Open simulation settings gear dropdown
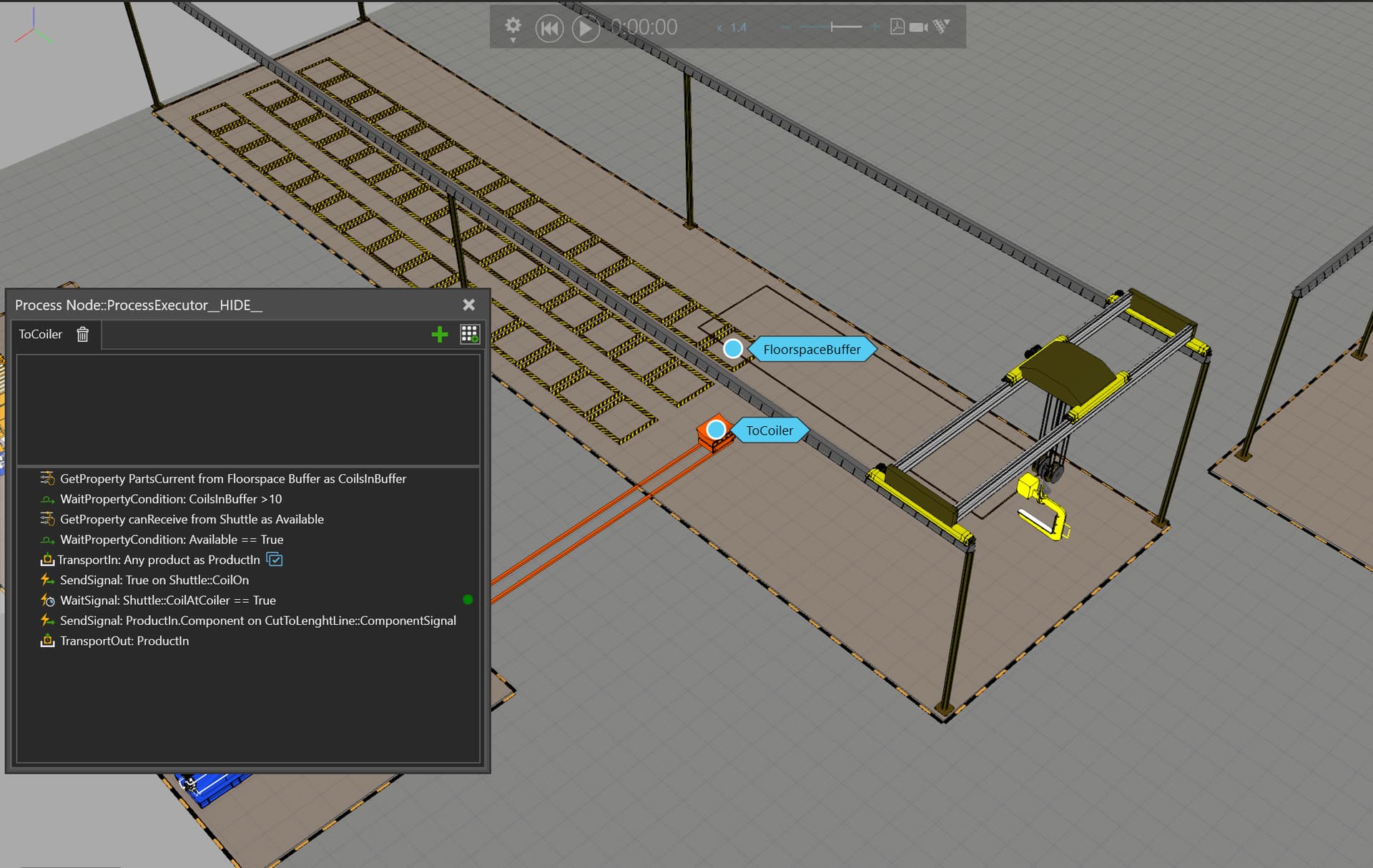1373x868 pixels. (513, 29)
